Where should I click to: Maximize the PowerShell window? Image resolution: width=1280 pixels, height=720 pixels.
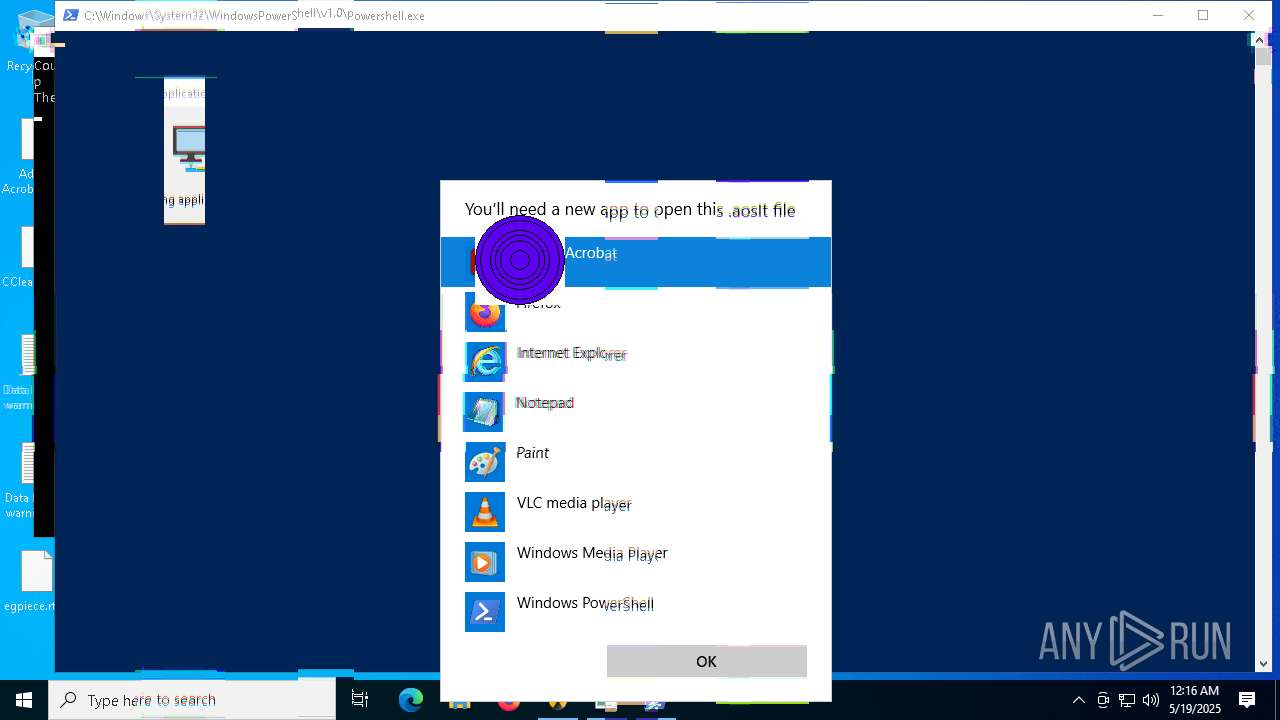coord(1203,15)
